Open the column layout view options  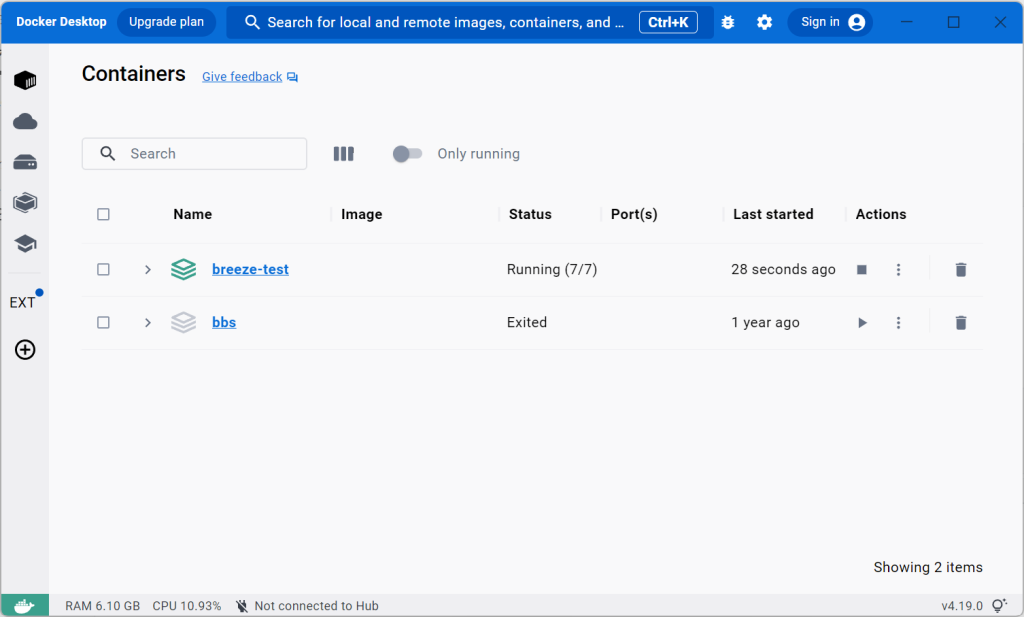(343, 153)
